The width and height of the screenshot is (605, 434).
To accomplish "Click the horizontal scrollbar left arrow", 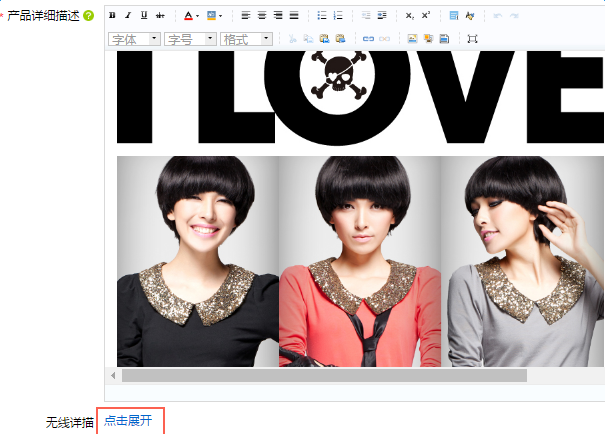I will (113, 375).
